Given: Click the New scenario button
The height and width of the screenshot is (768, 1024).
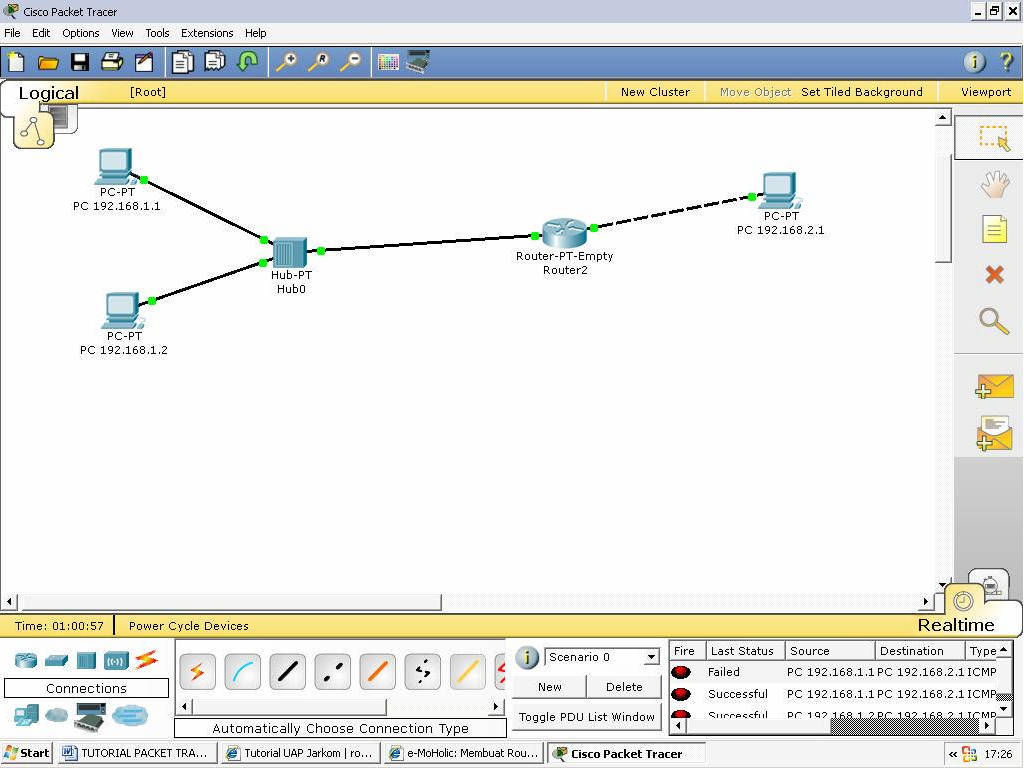Looking at the screenshot, I should pyautogui.click(x=549, y=687).
